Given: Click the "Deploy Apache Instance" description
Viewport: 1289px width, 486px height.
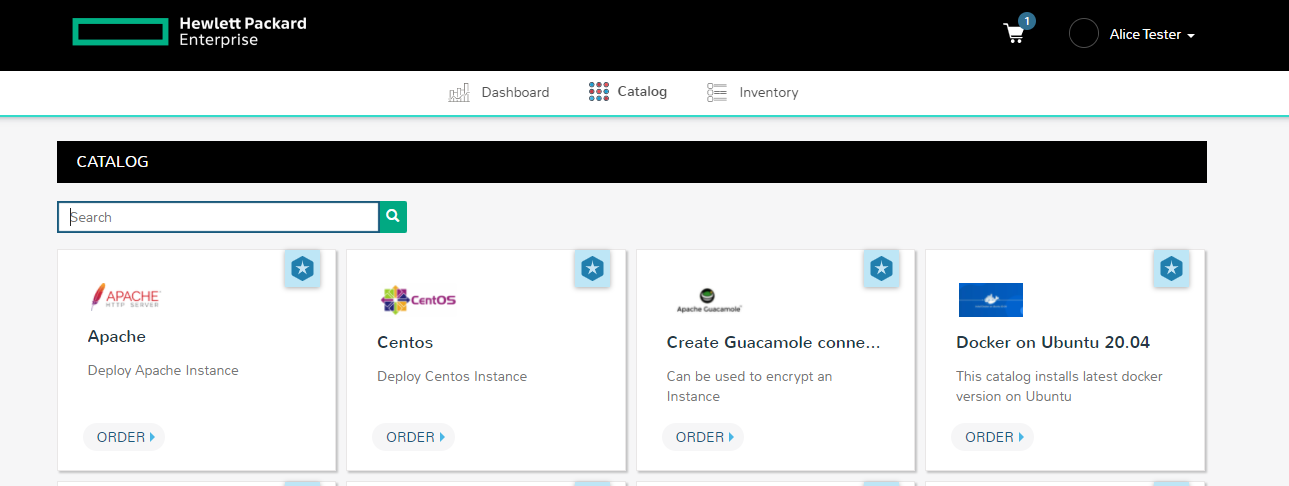Looking at the screenshot, I should point(163,370).
